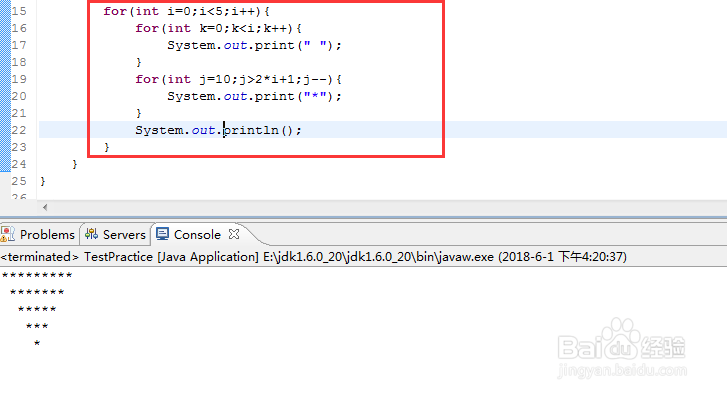Click the System.out.println() statement

point(218,130)
